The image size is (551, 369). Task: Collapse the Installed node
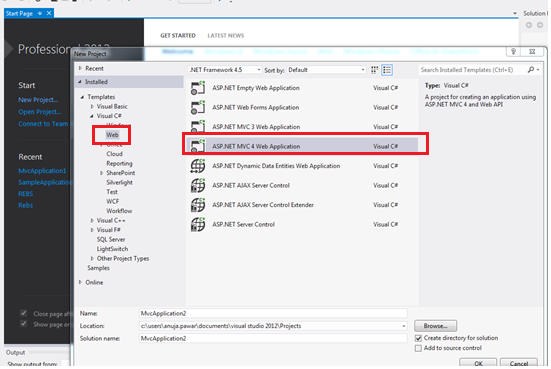[80, 82]
